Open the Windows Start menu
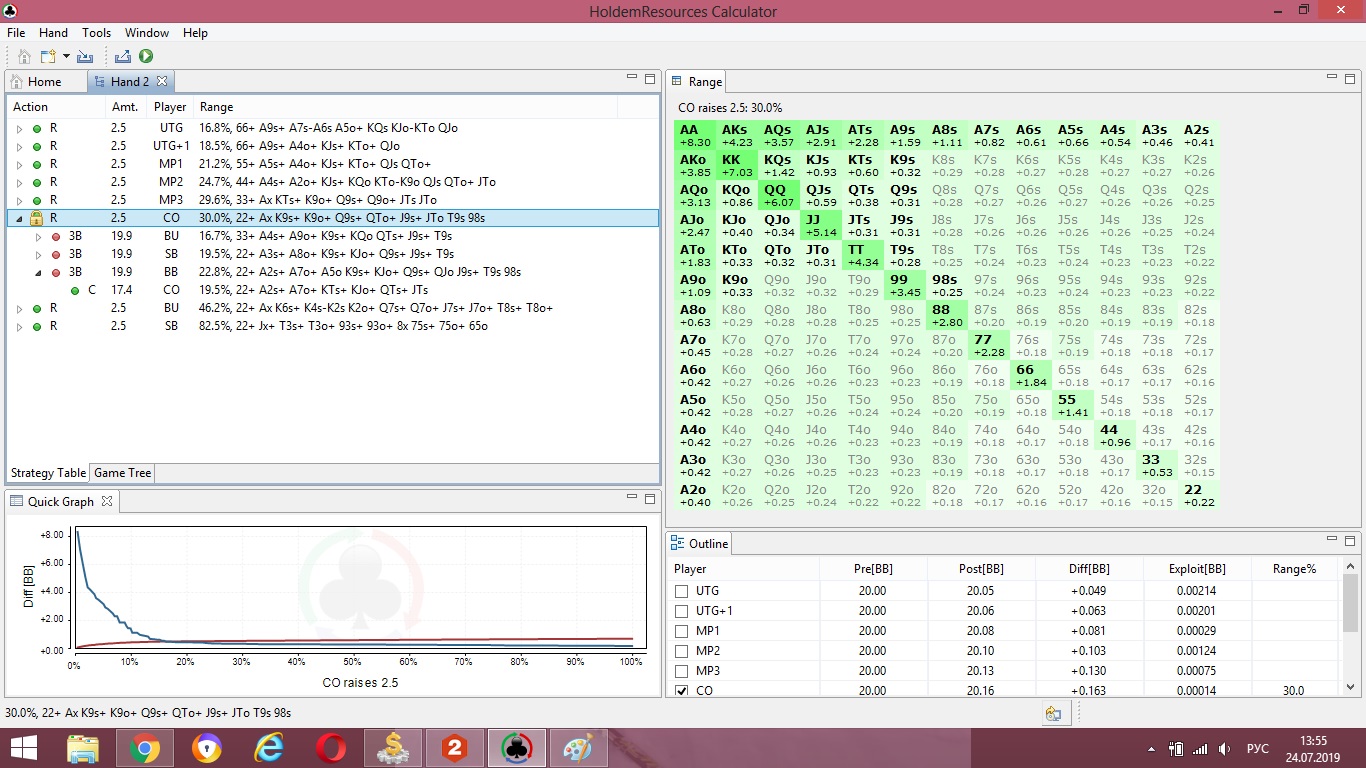This screenshot has height=768, width=1366. (x=24, y=748)
